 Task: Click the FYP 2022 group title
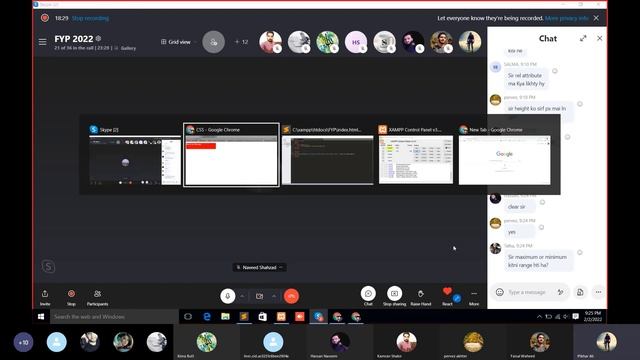(x=74, y=39)
